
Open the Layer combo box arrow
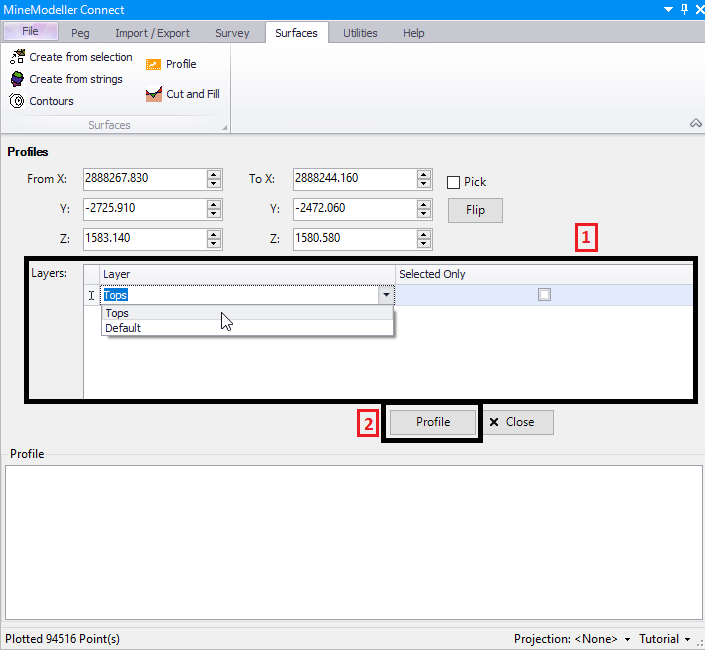click(x=385, y=295)
